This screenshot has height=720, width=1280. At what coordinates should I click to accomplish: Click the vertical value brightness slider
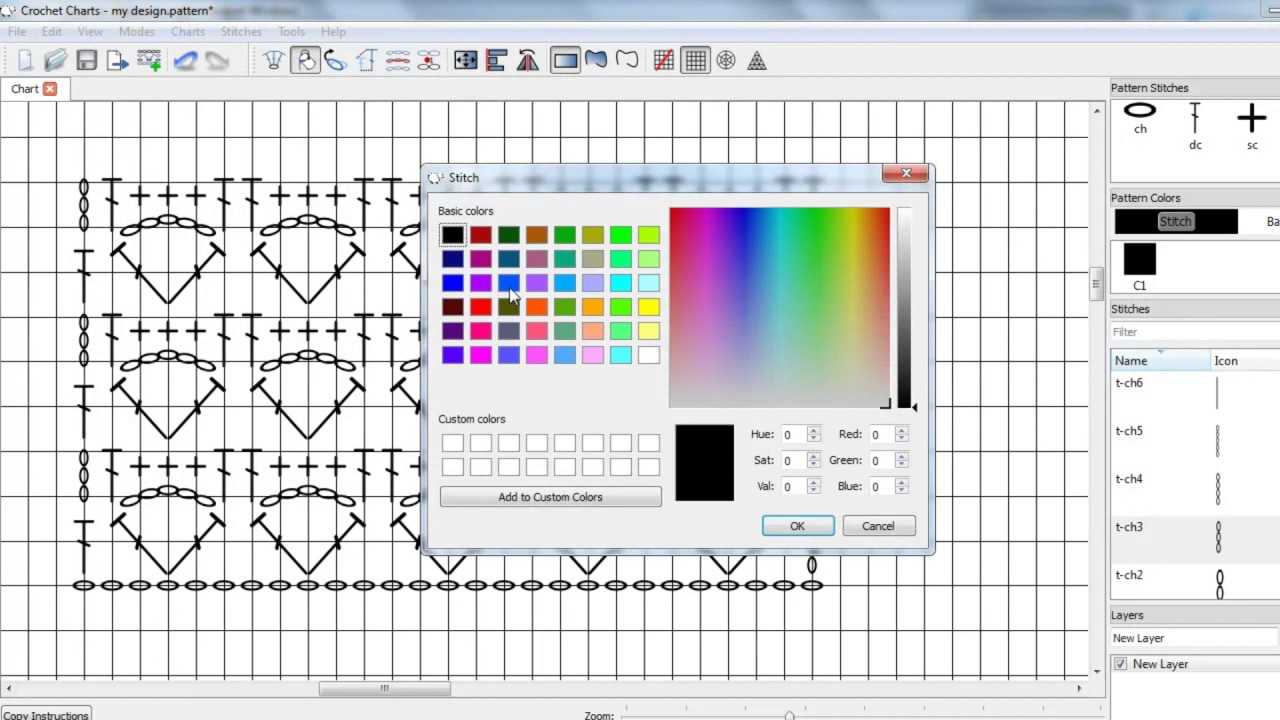[x=905, y=308]
